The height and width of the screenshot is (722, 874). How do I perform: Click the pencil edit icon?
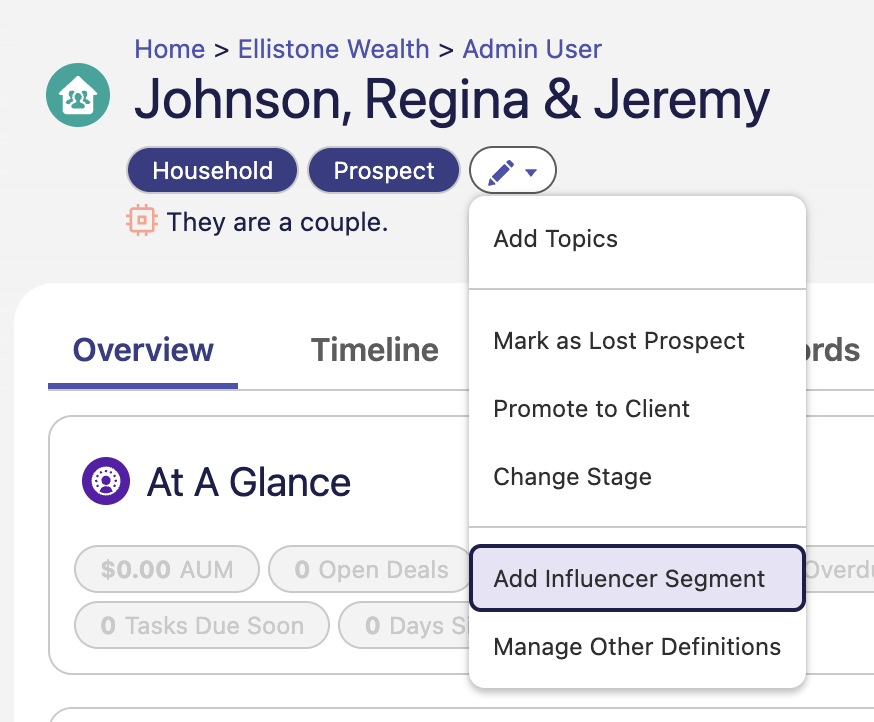point(501,172)
